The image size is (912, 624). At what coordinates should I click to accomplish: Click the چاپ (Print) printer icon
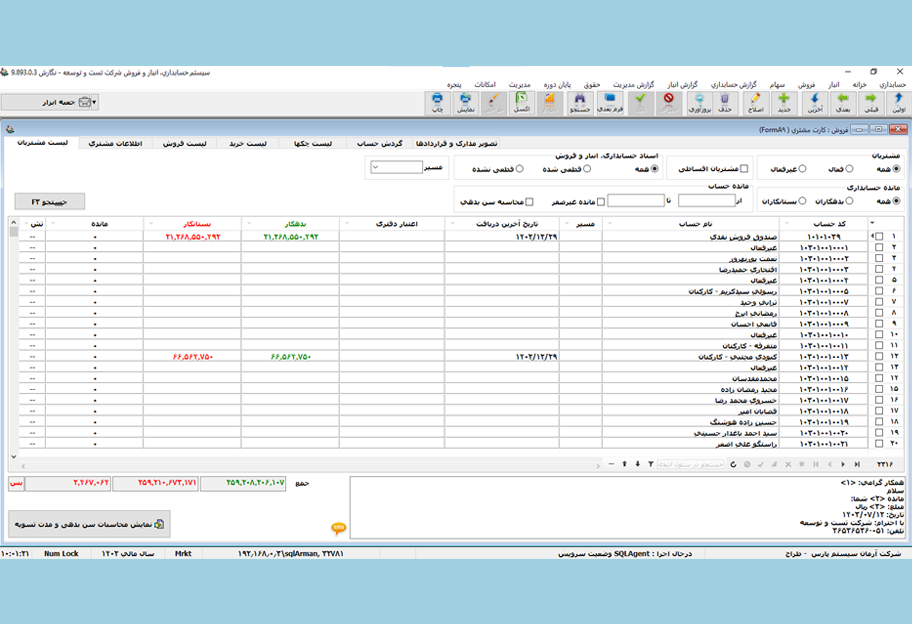point(437,103)
